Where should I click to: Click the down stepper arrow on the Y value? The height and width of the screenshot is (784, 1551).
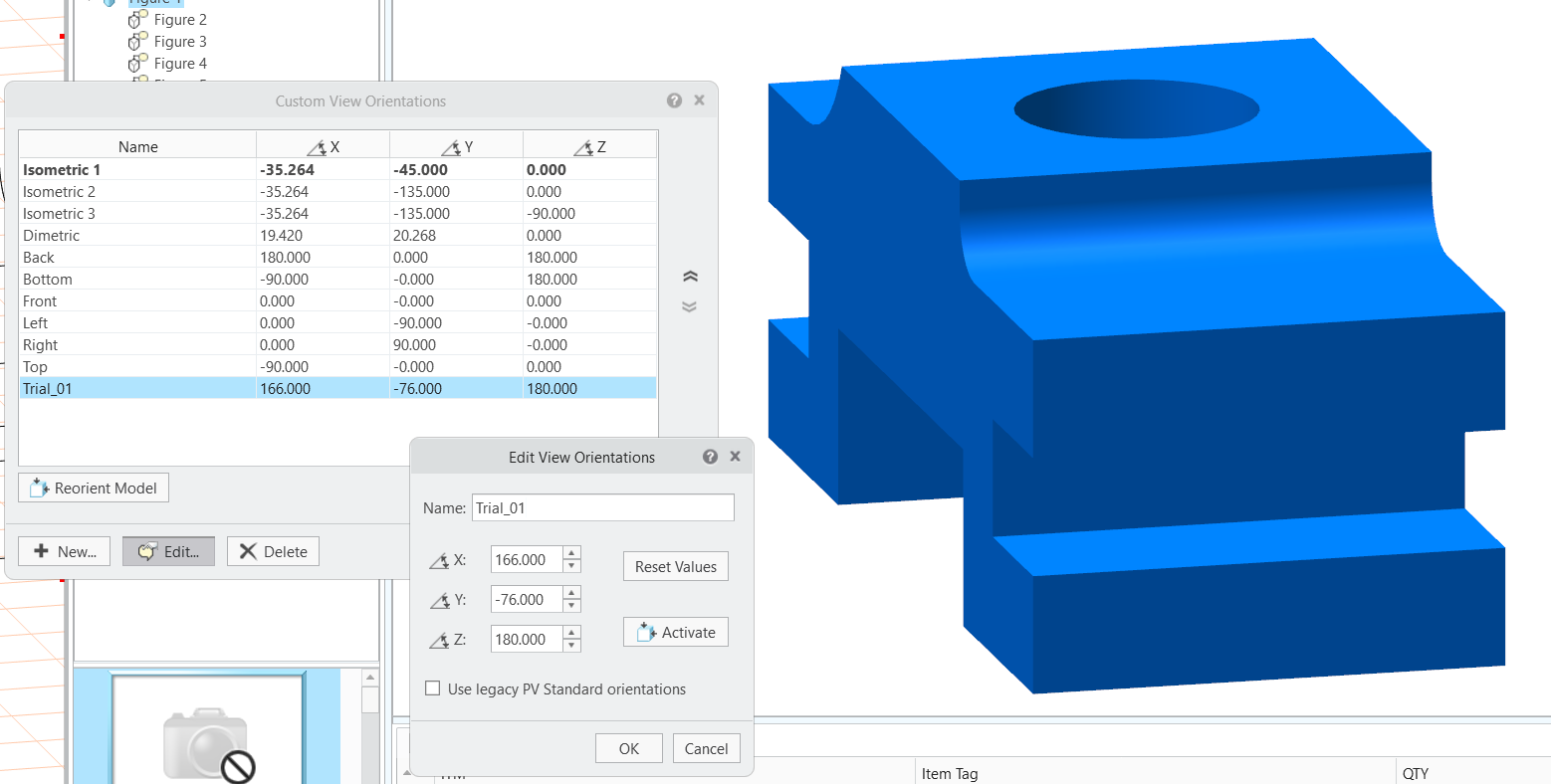tap(570, 604)
